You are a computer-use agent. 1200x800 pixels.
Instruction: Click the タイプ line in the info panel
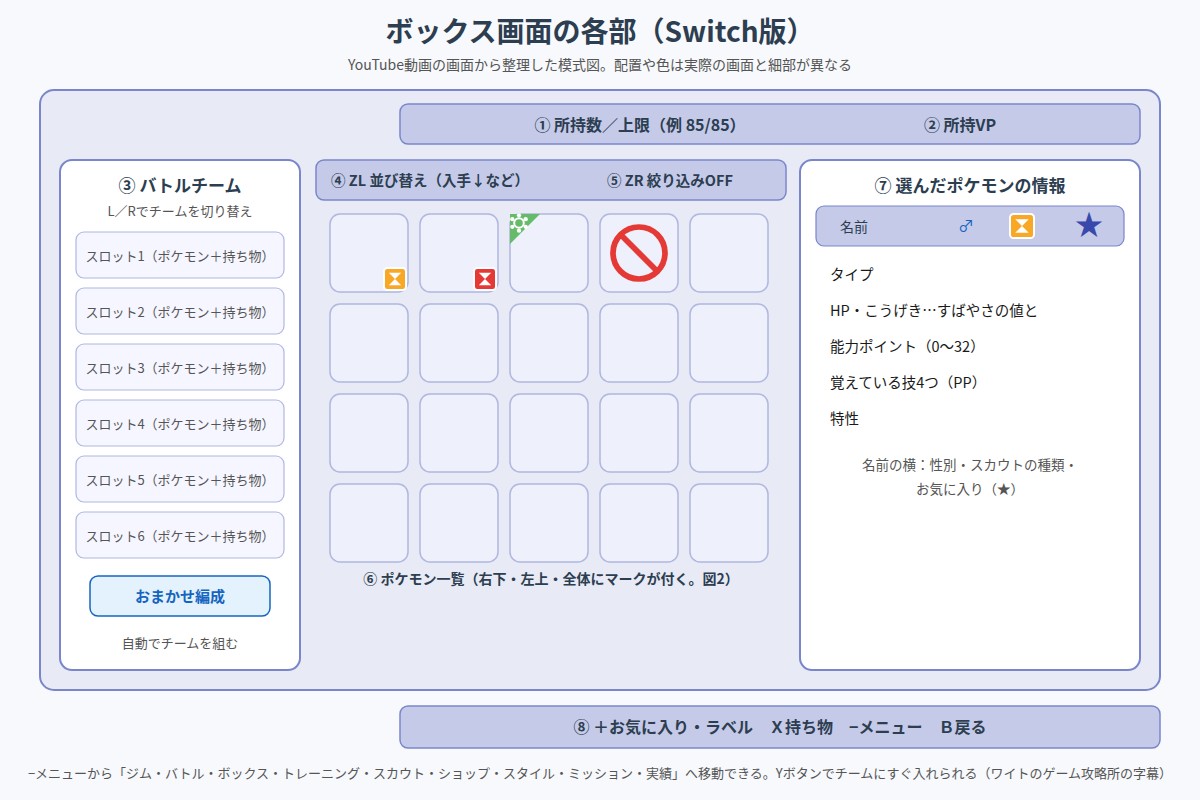point(852,274)
